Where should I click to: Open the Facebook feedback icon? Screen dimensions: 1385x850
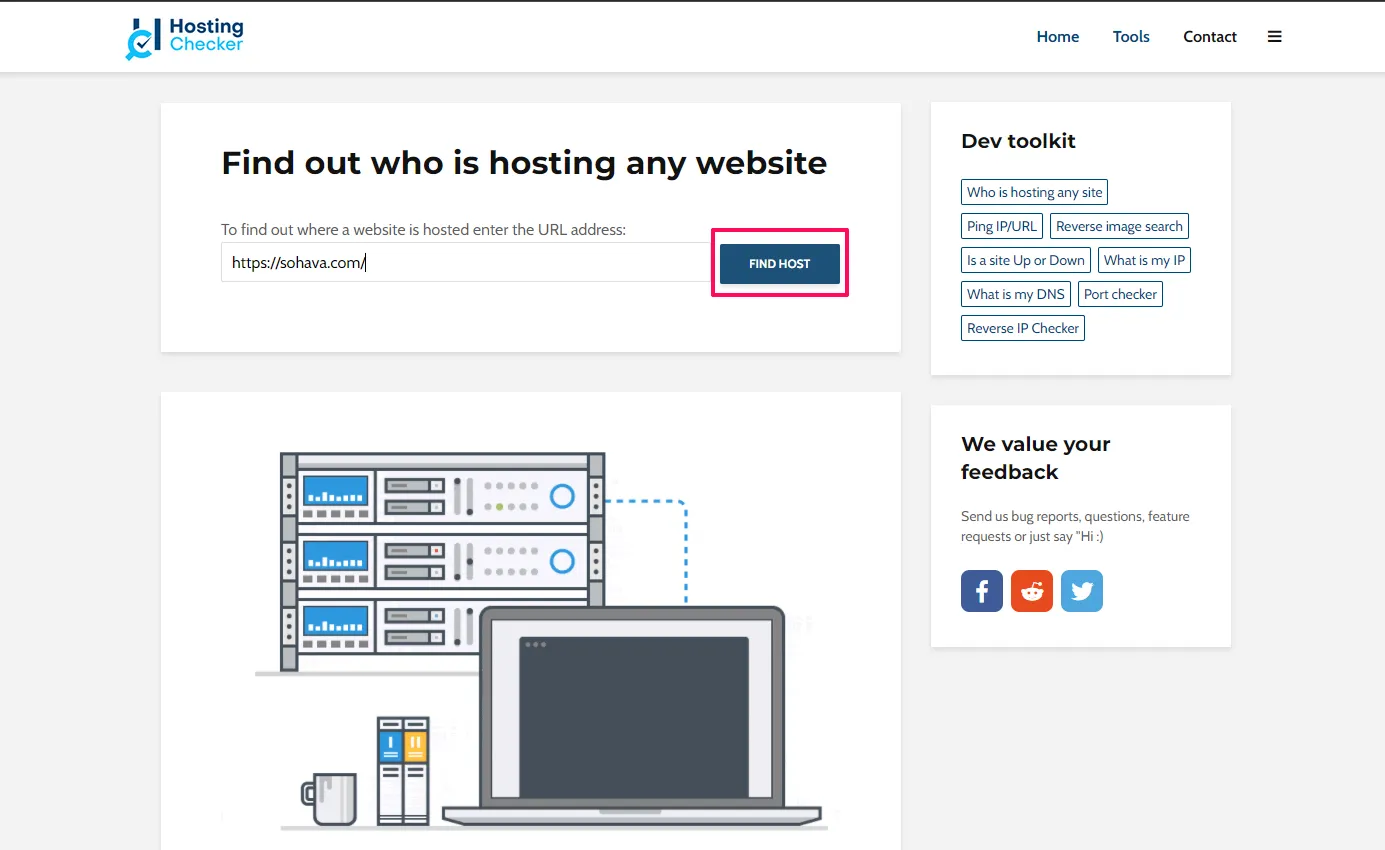coord(982,591)
